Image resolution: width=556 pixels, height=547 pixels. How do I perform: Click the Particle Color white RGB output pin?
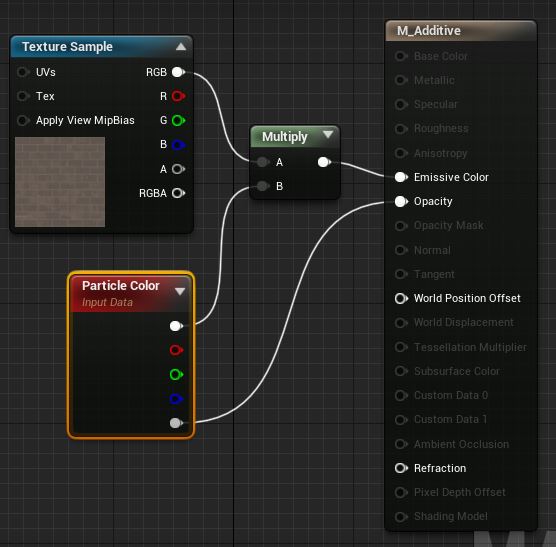[176, 326]
